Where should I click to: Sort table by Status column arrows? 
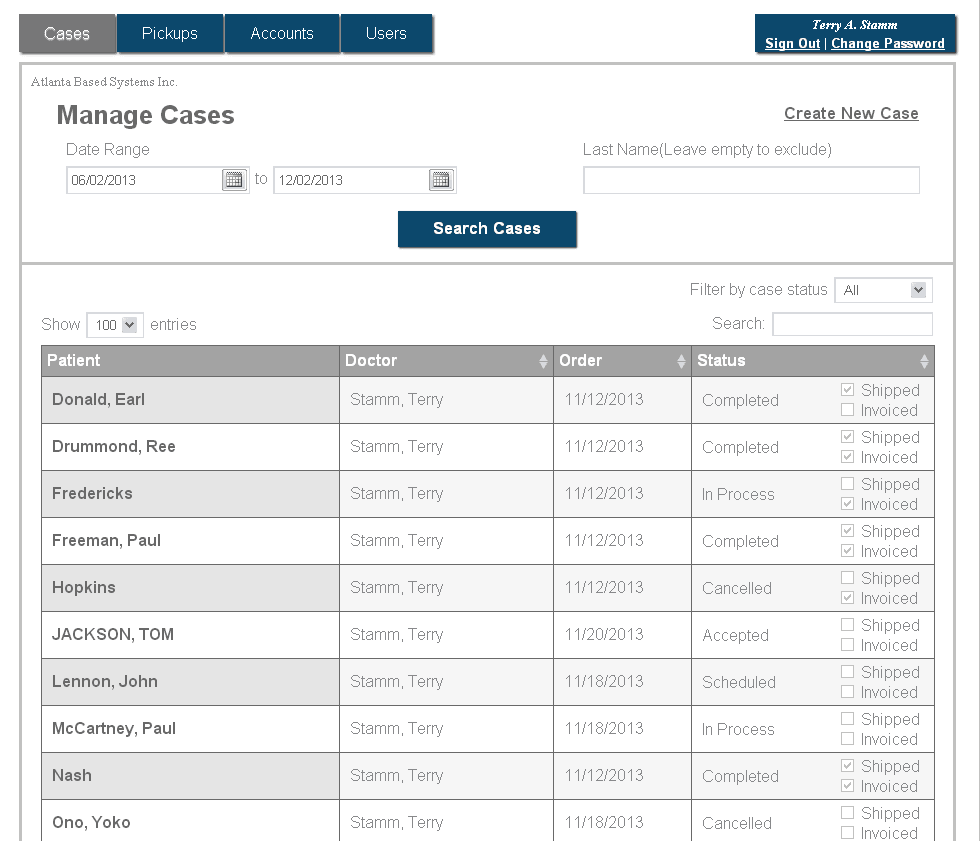(x=924, y=361)
